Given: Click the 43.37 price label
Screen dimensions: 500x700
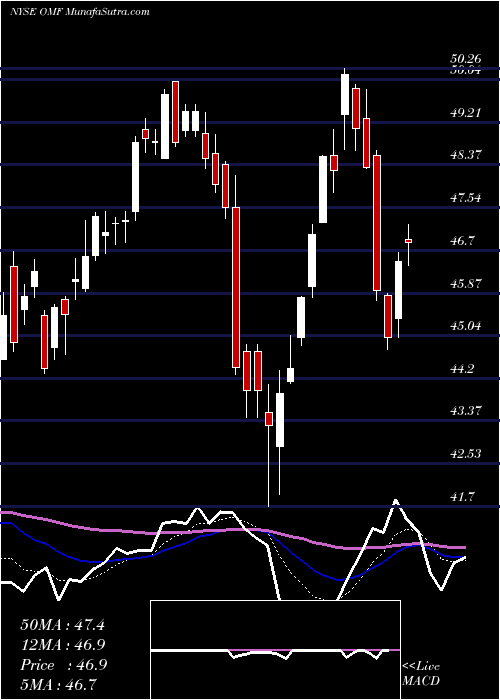Looking at the screenshot, I should pos(466,412).
